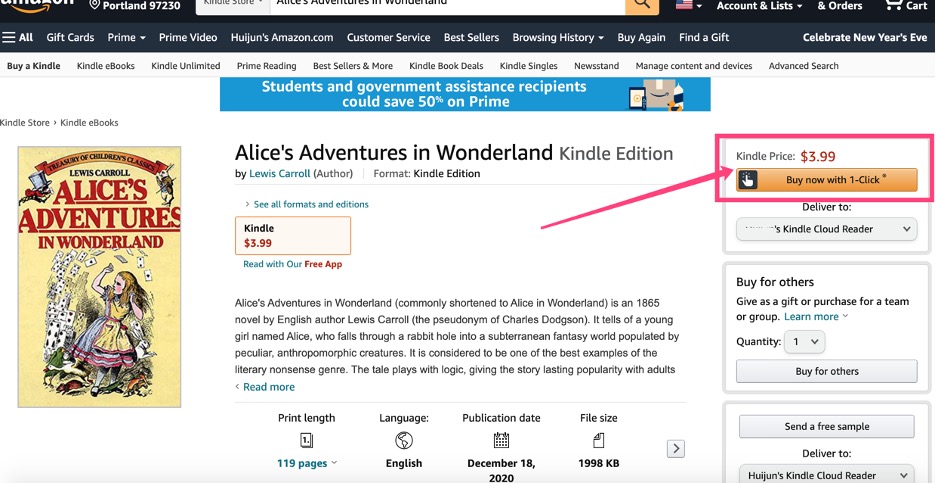936x484 pixels.
Task: Expand See all formats and editions
Action: (310, 204)
